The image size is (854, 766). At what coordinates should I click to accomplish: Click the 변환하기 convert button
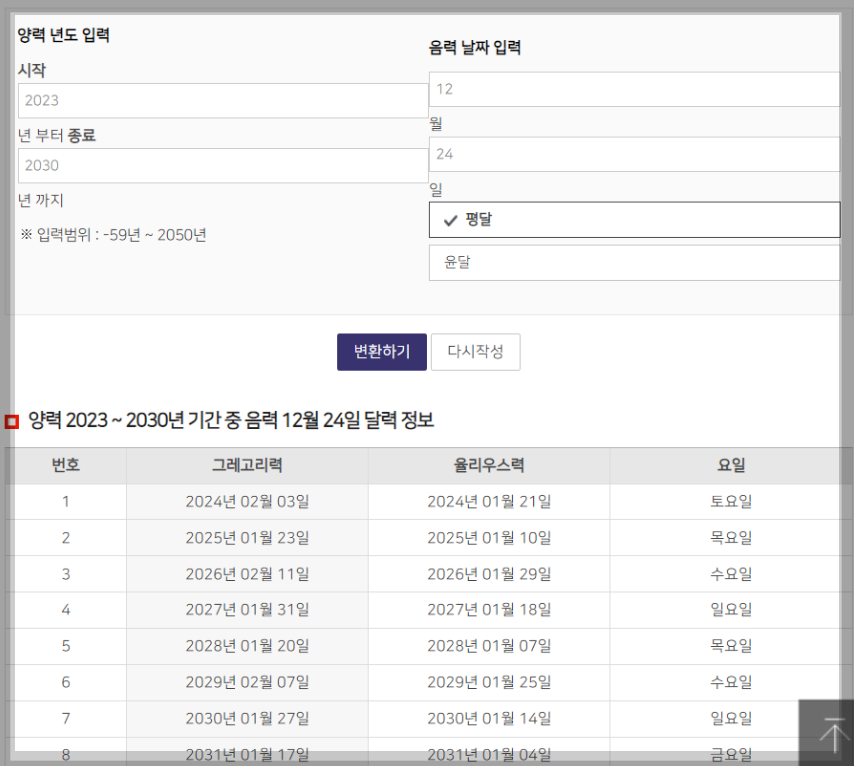[x=381, y=351]
